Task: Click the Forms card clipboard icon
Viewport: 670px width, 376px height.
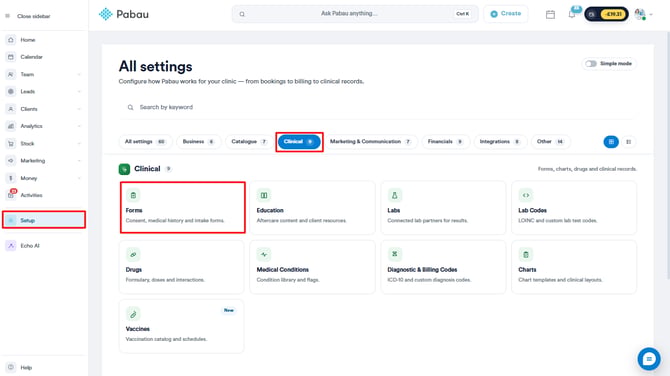Action: click(133, 195)
